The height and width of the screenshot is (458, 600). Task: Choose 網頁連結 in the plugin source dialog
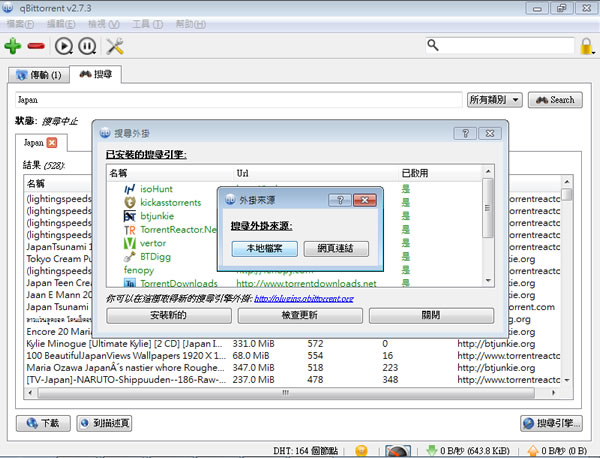click(336, 249)
